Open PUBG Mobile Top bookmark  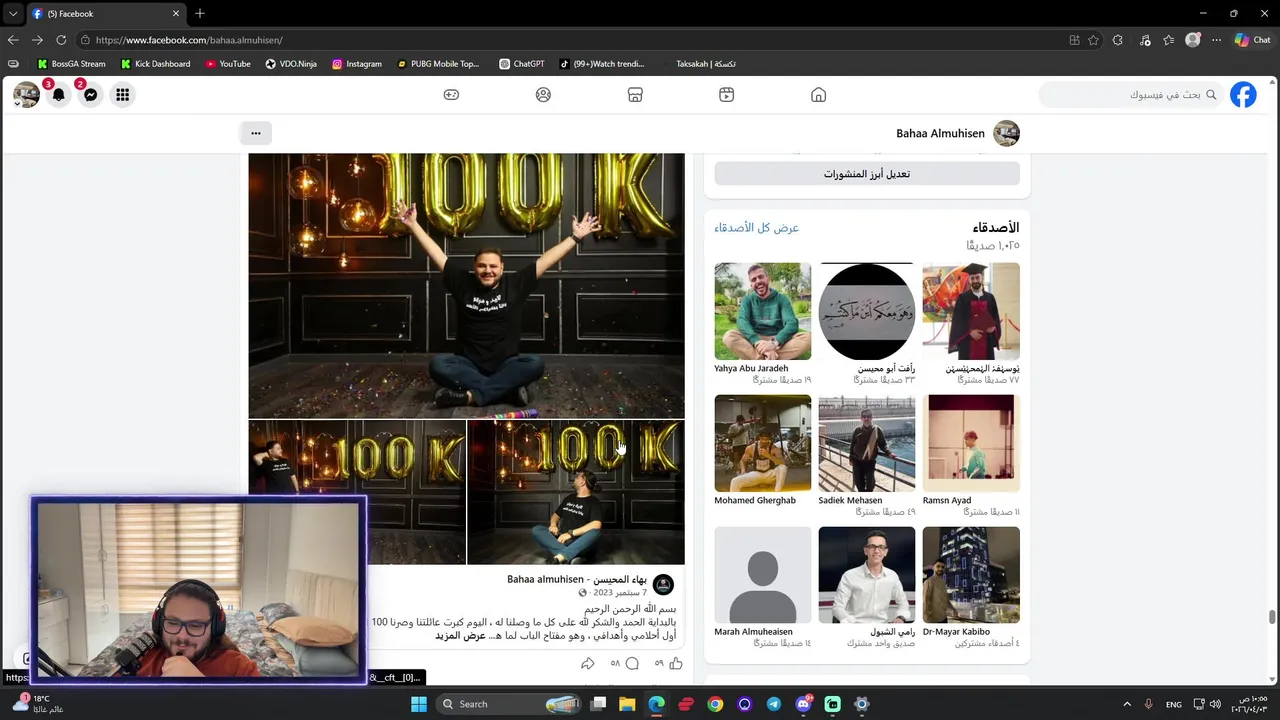click(439, 64)
